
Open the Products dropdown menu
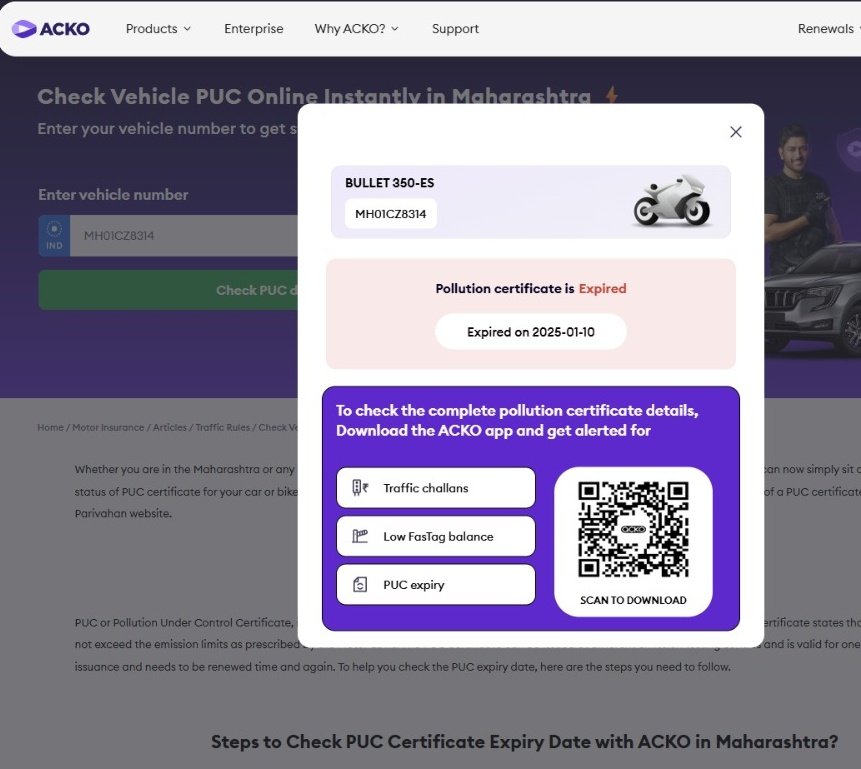pyautogui.click(x=158, y=29)
